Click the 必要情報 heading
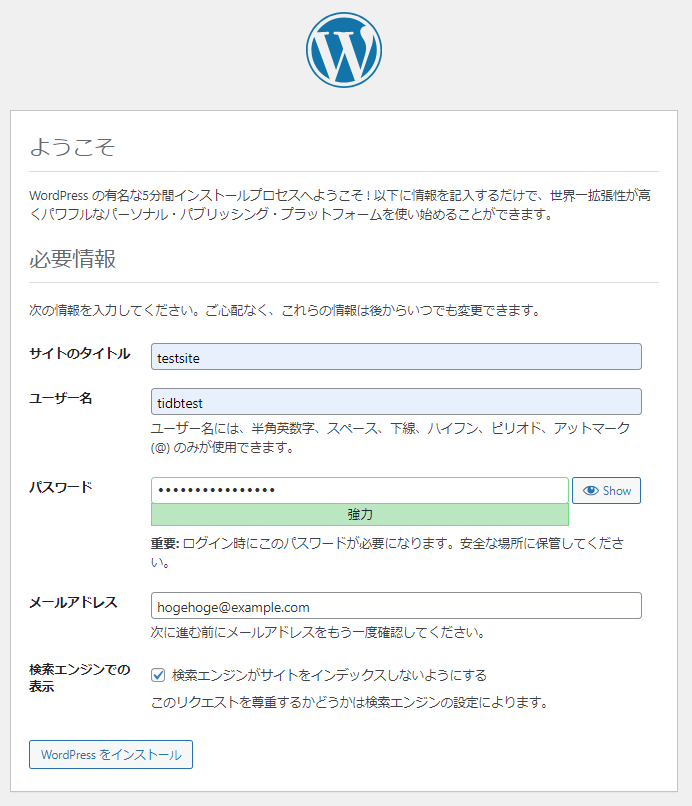 (x=72, y=259)
